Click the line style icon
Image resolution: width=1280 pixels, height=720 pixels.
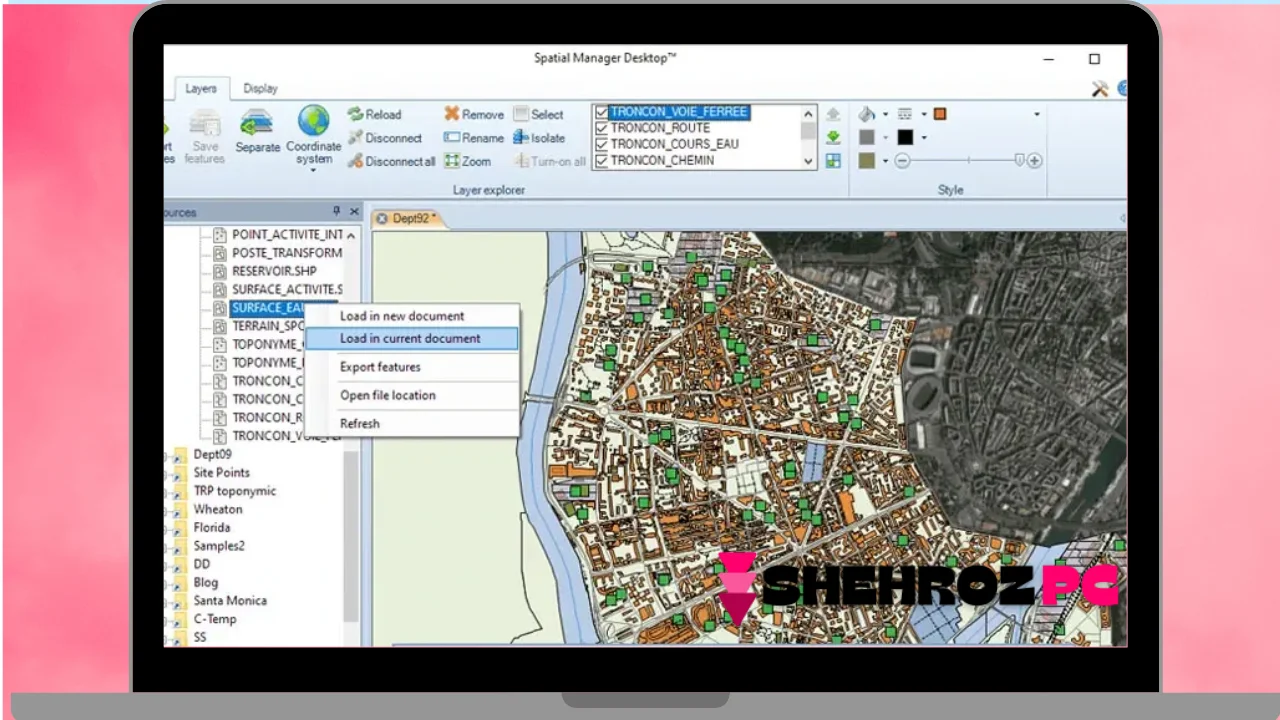[905, 114]
